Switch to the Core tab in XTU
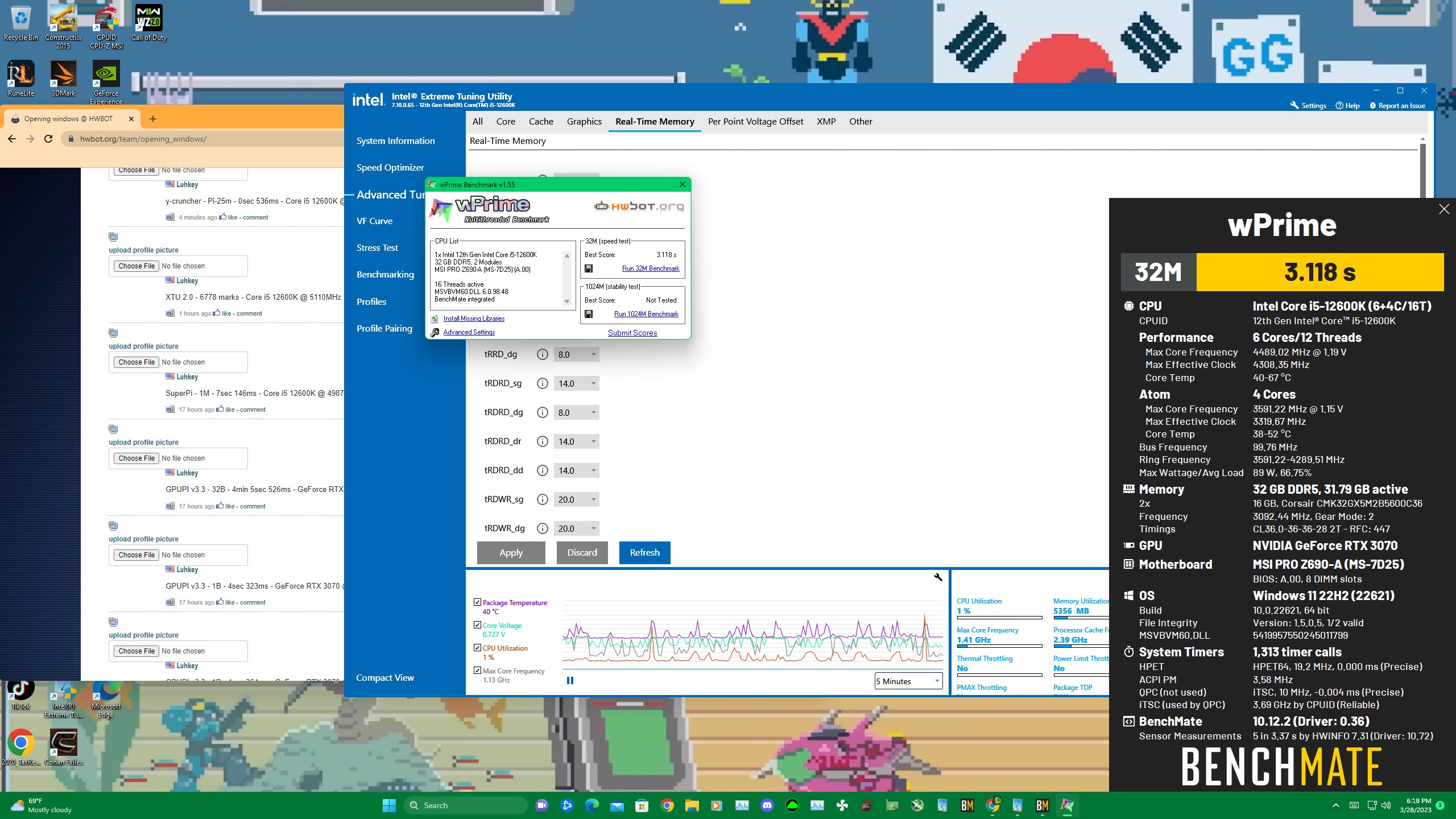 pyautogui.click(x=506, y=121)
